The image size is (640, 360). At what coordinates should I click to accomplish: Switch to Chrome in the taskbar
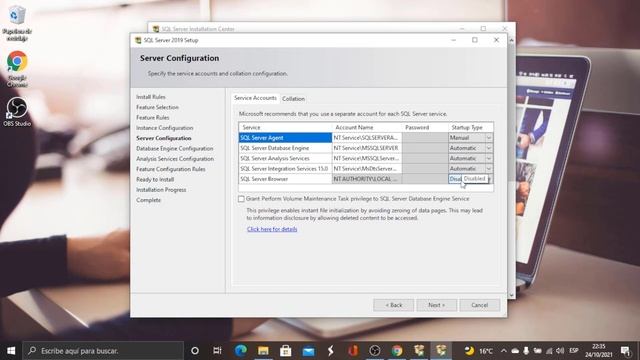397,351
